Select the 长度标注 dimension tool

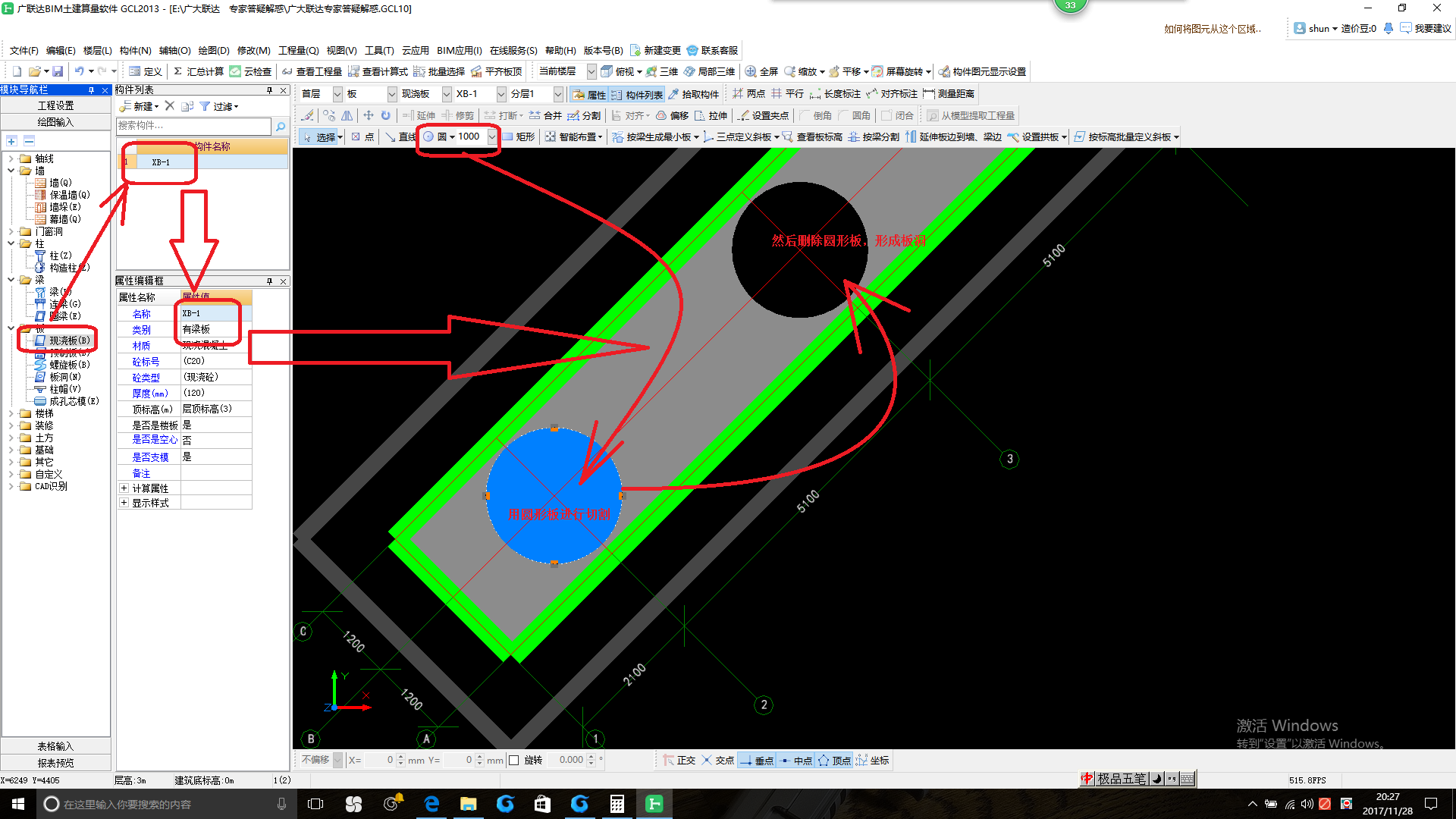835,93
